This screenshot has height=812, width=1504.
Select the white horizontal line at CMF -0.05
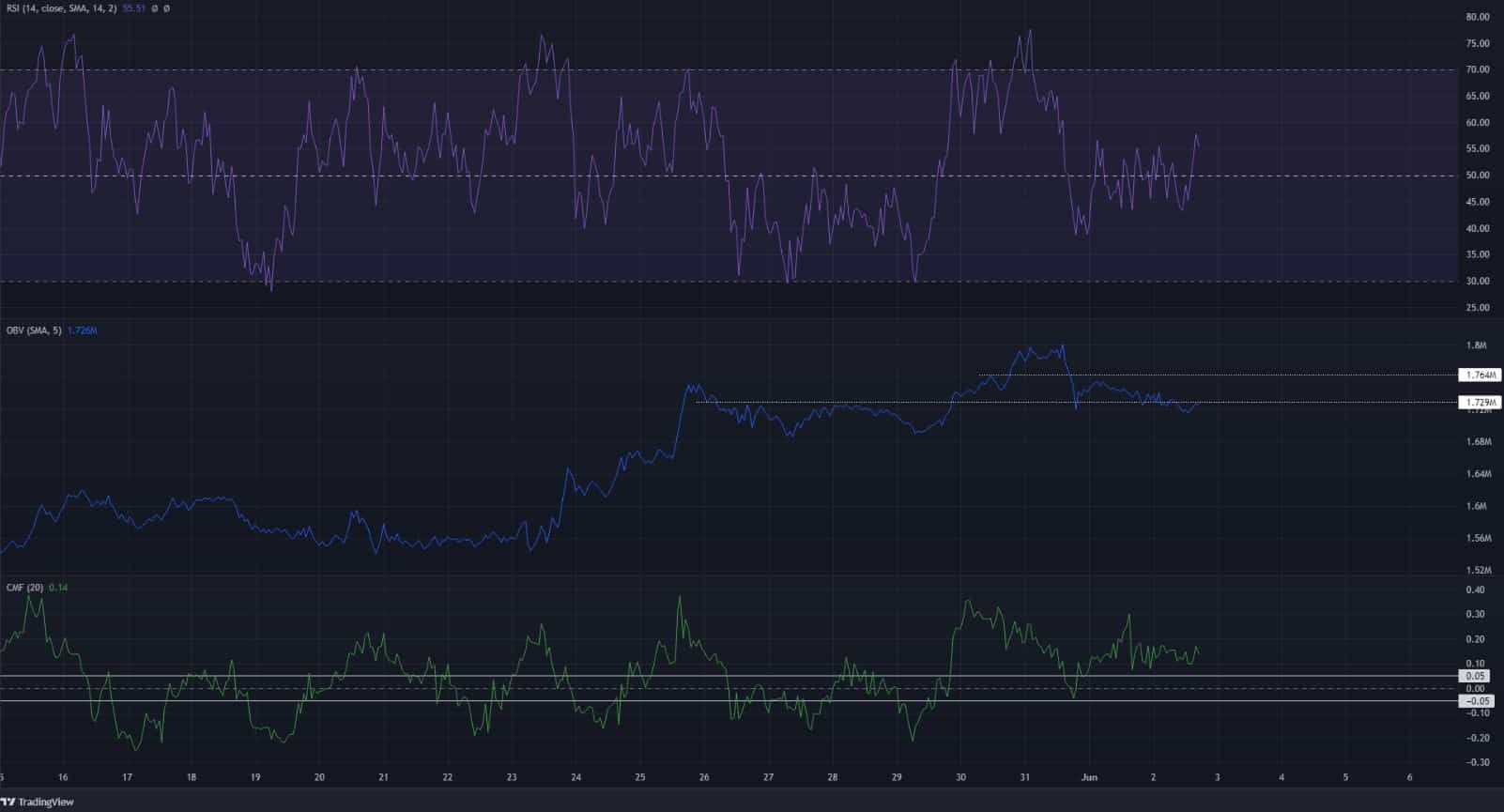coord(729,700)
